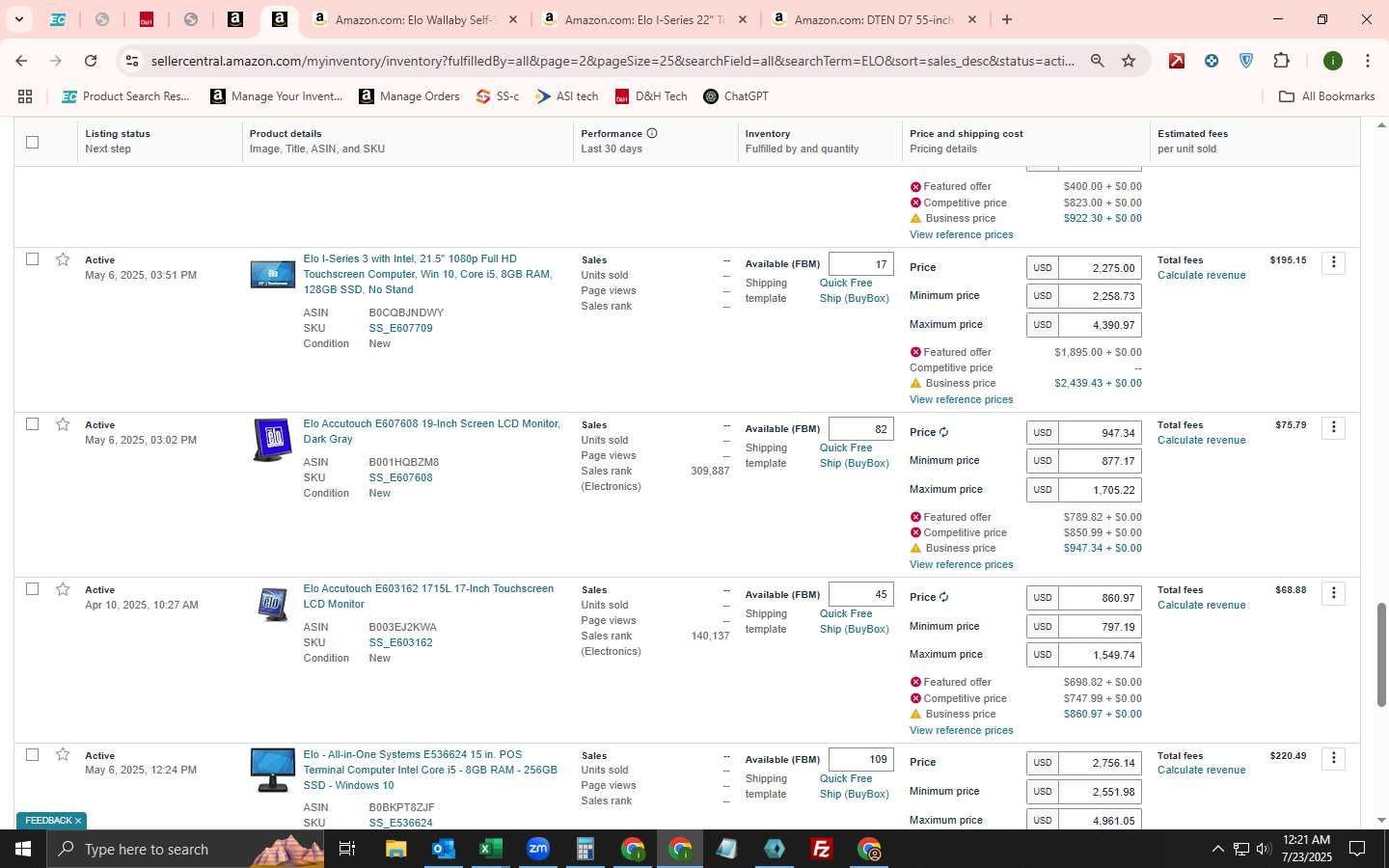
Task: Select the Elo All-in-One E536624 checkbox
Action: (32, 754)
